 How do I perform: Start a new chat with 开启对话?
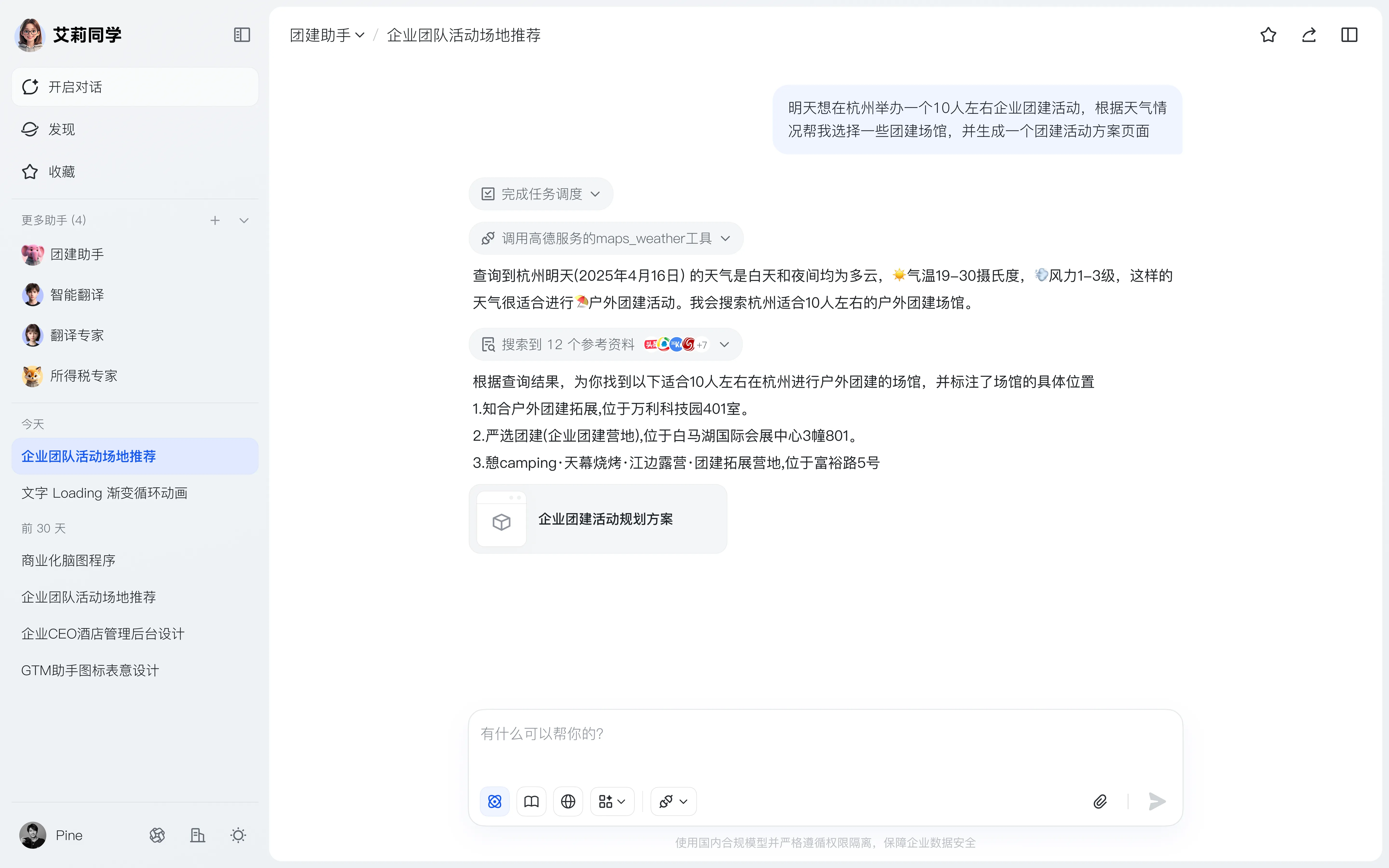[x=135, y=87]
